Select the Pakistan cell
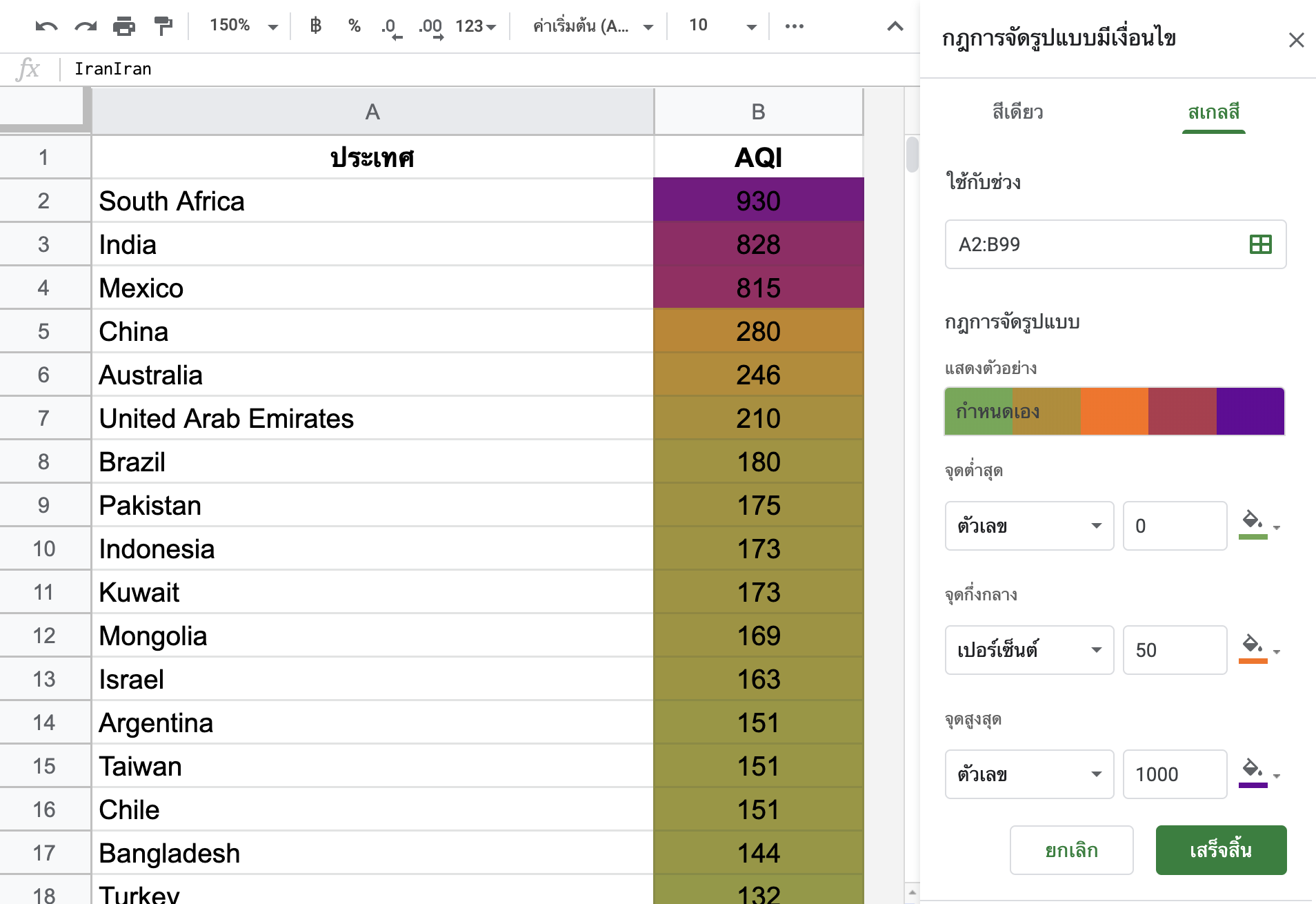Screen dimensions: 1316x904 pos(372,506)
